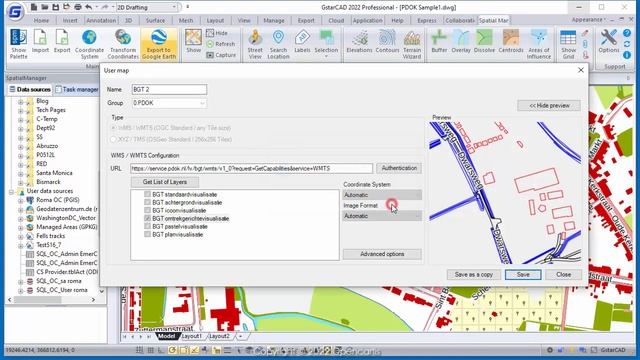Open the Task manager tab
The width and height of the screenshot is (640, 360).
[x=77, y=89]
